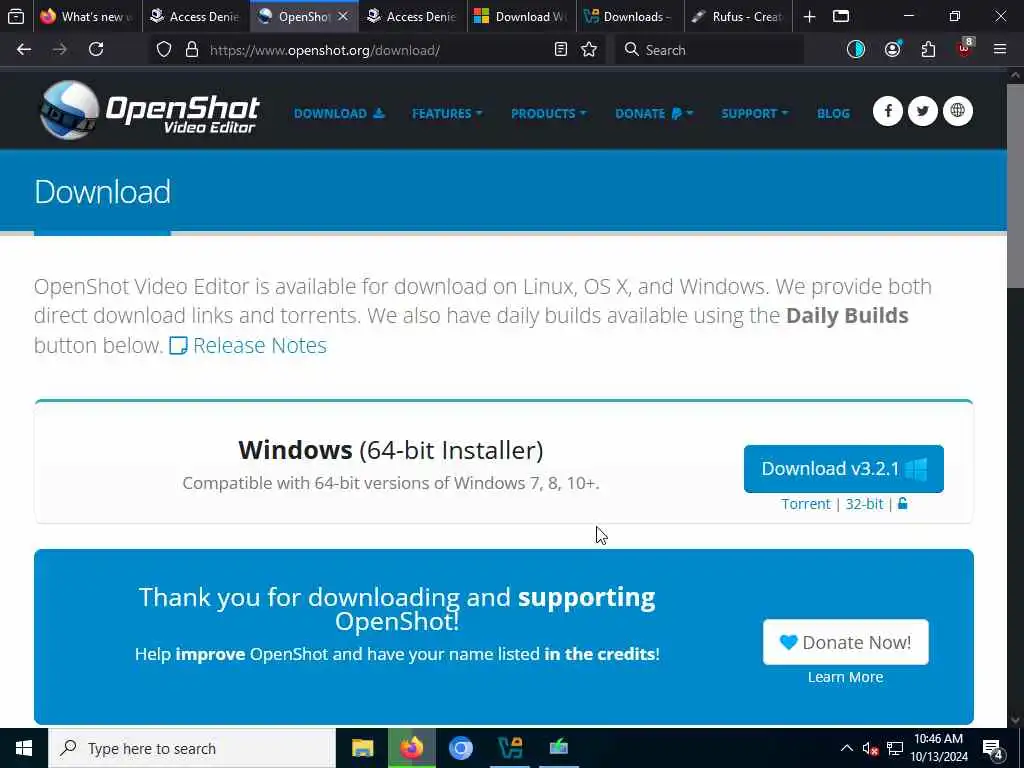Click the globe language icon

(x=957, y=111)
